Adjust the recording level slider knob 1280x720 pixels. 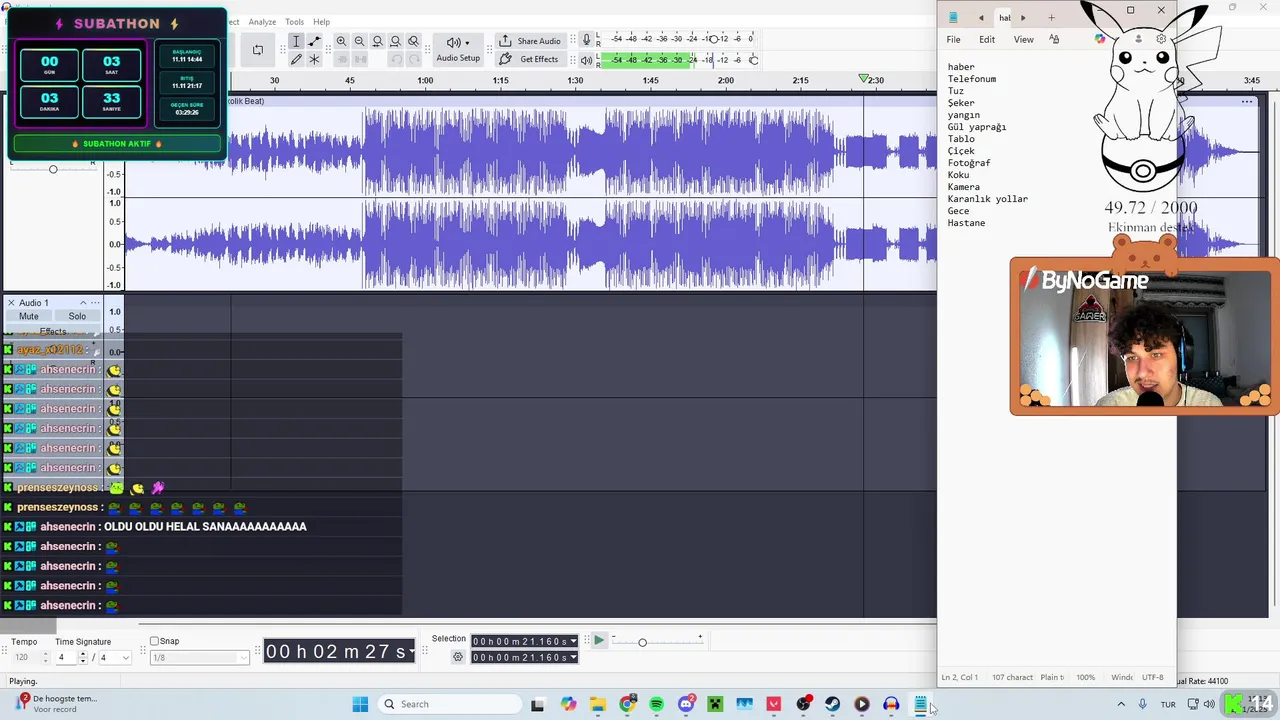[713, 39]
